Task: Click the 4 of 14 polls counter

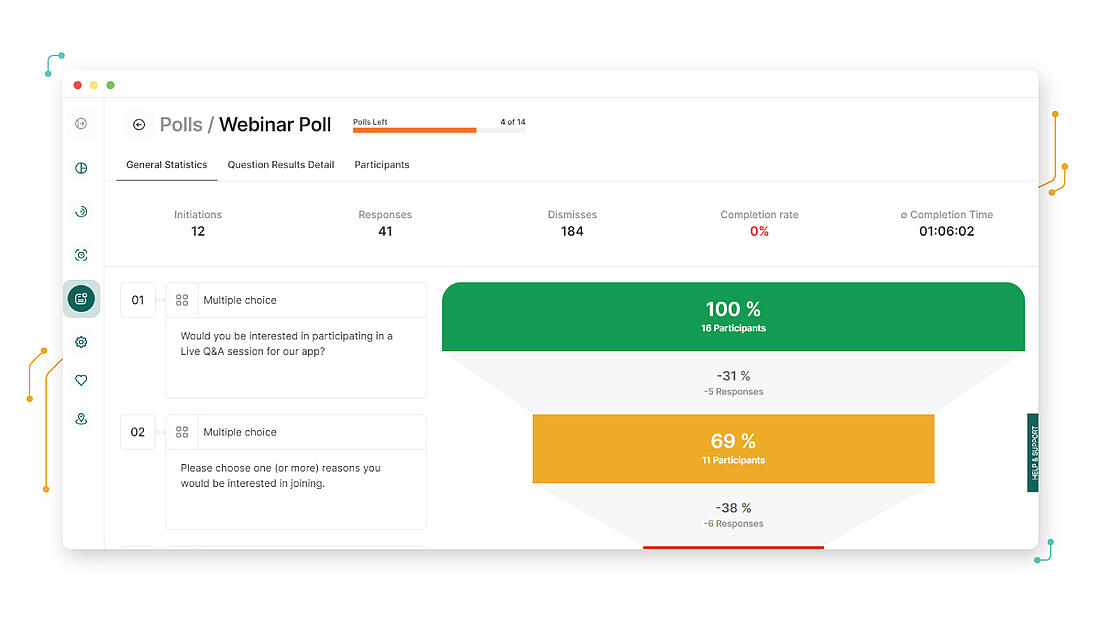Action: (x=513, y=122)
